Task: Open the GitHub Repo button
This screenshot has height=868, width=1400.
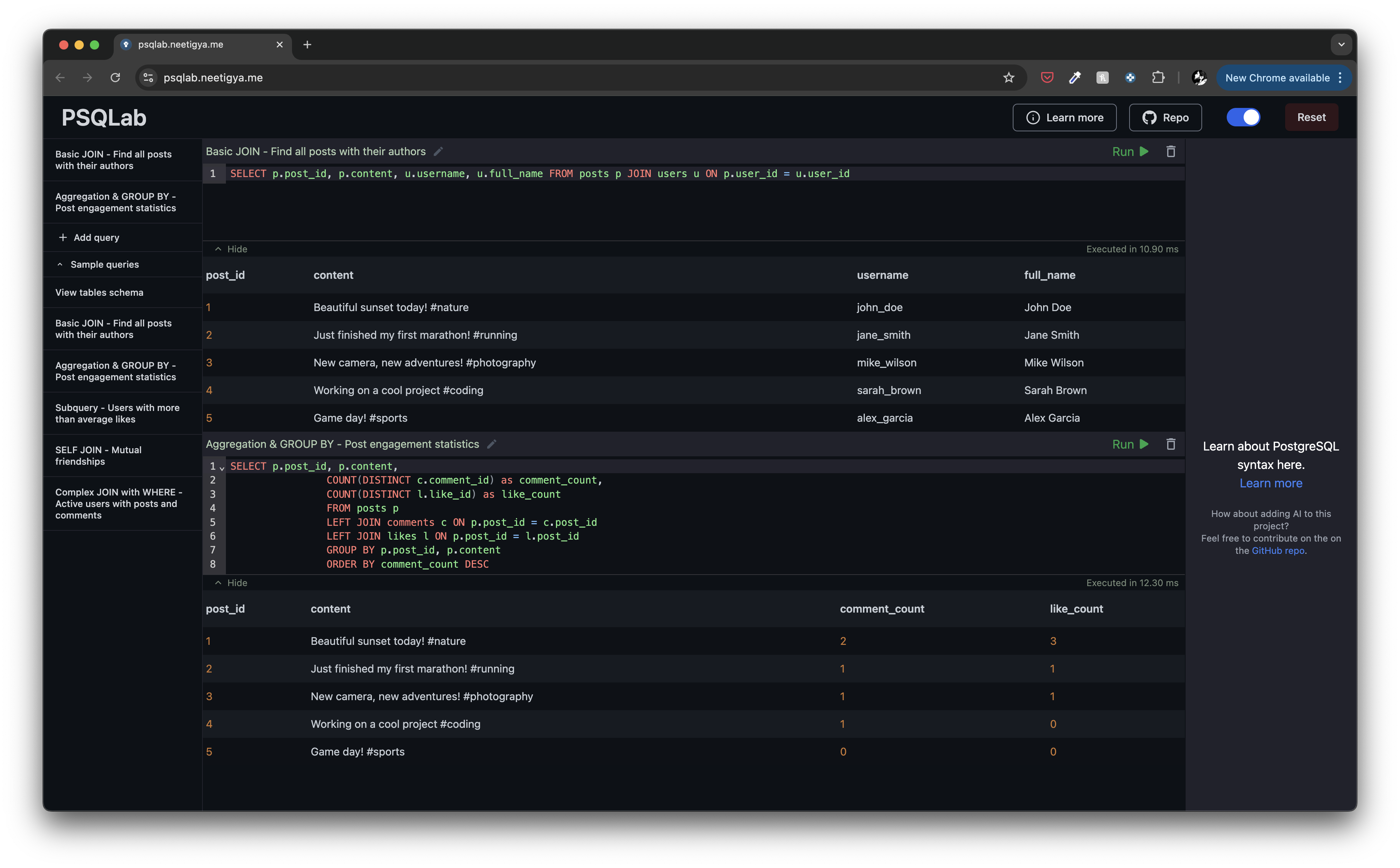Action: [x=1164, y=118]
